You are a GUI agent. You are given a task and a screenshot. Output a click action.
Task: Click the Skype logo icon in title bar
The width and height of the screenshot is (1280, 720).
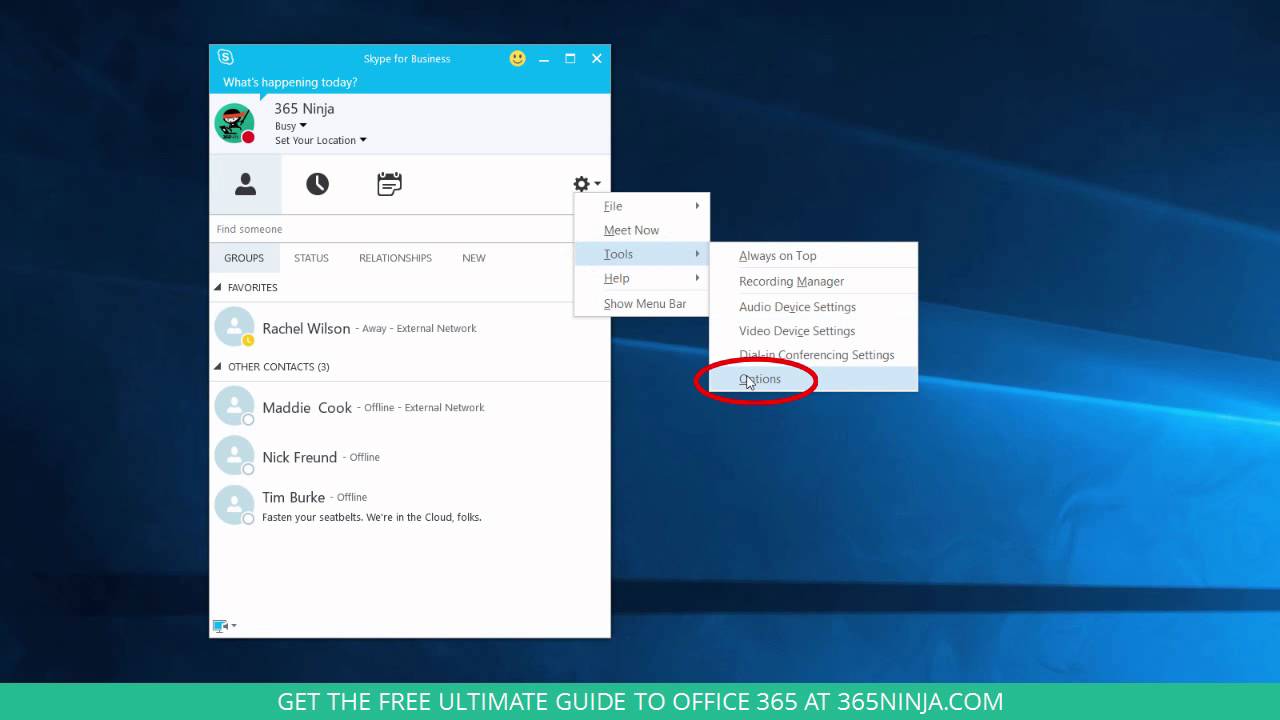click(225, 58)
